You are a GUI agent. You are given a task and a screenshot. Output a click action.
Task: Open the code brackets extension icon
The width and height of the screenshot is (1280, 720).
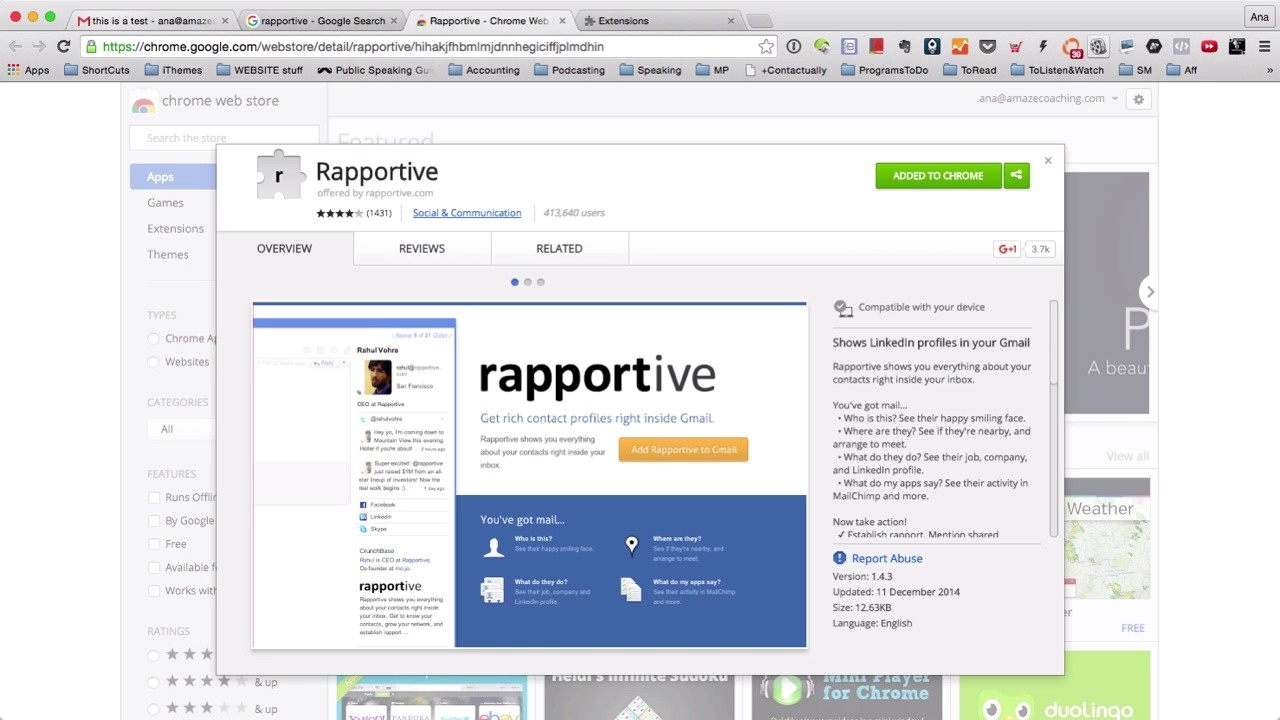coord(1181,46)
